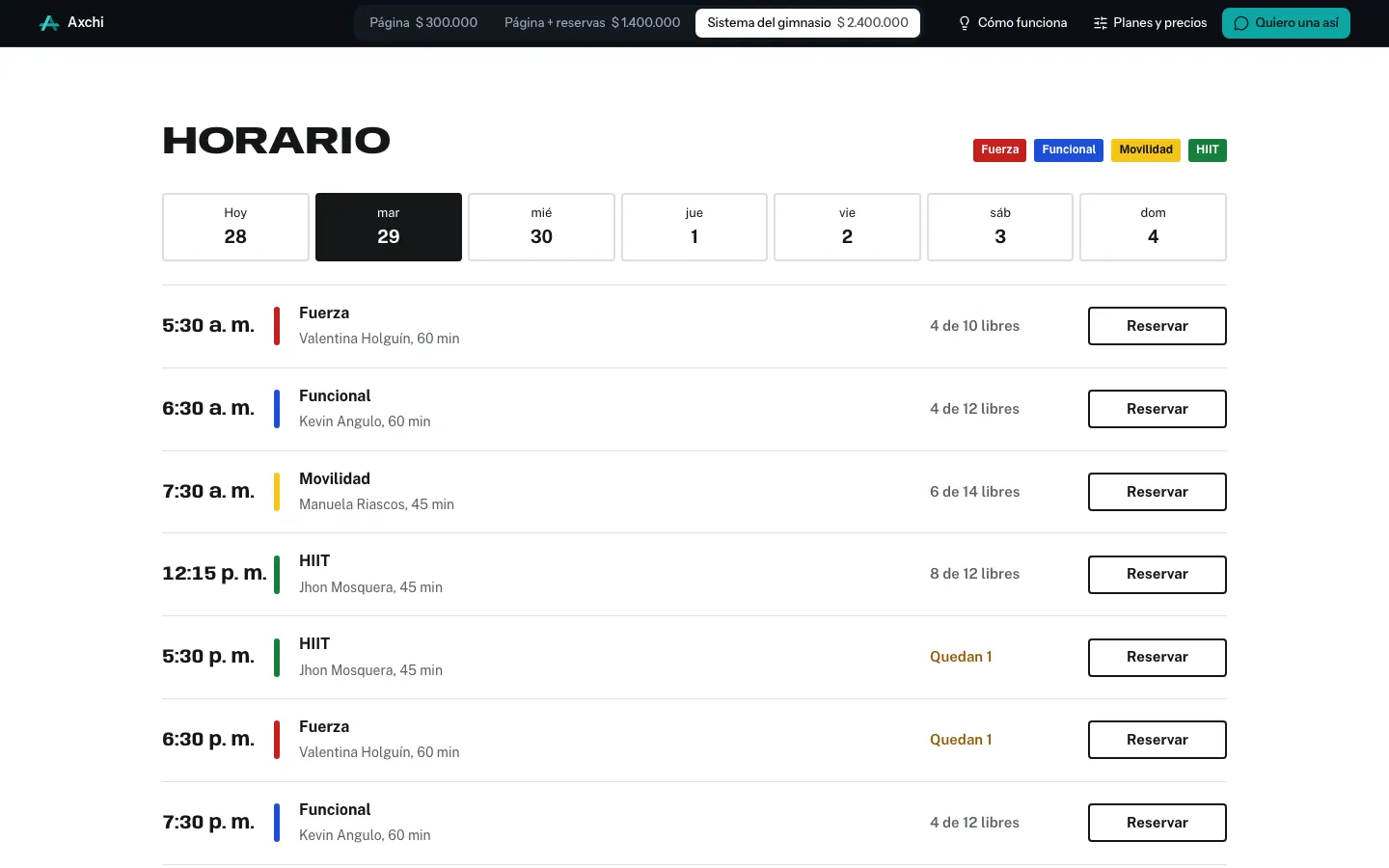
Task: Click the Movilidad class title
Action: click(x=335, y=478)
